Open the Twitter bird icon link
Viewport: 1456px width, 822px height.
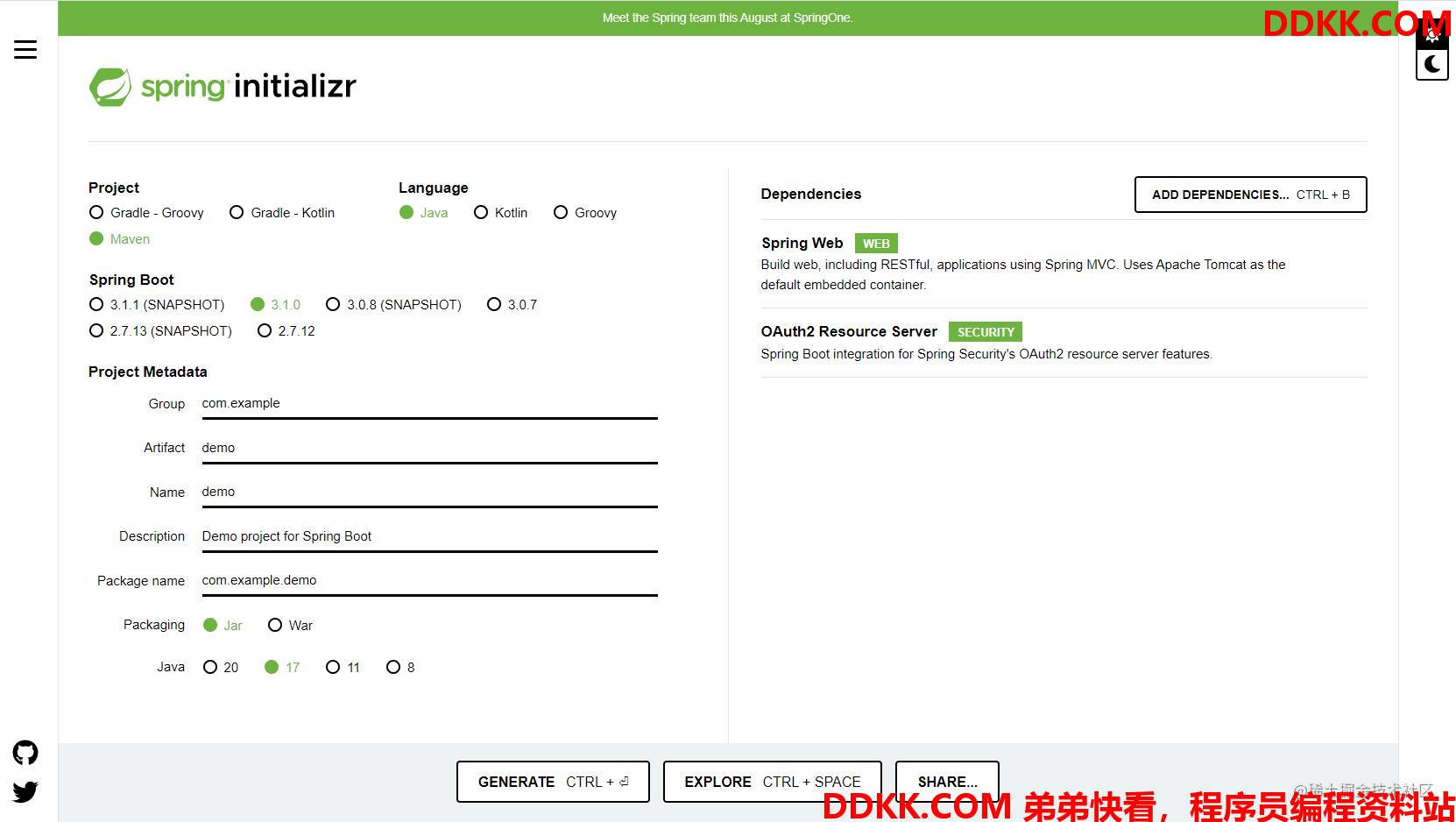25,791
